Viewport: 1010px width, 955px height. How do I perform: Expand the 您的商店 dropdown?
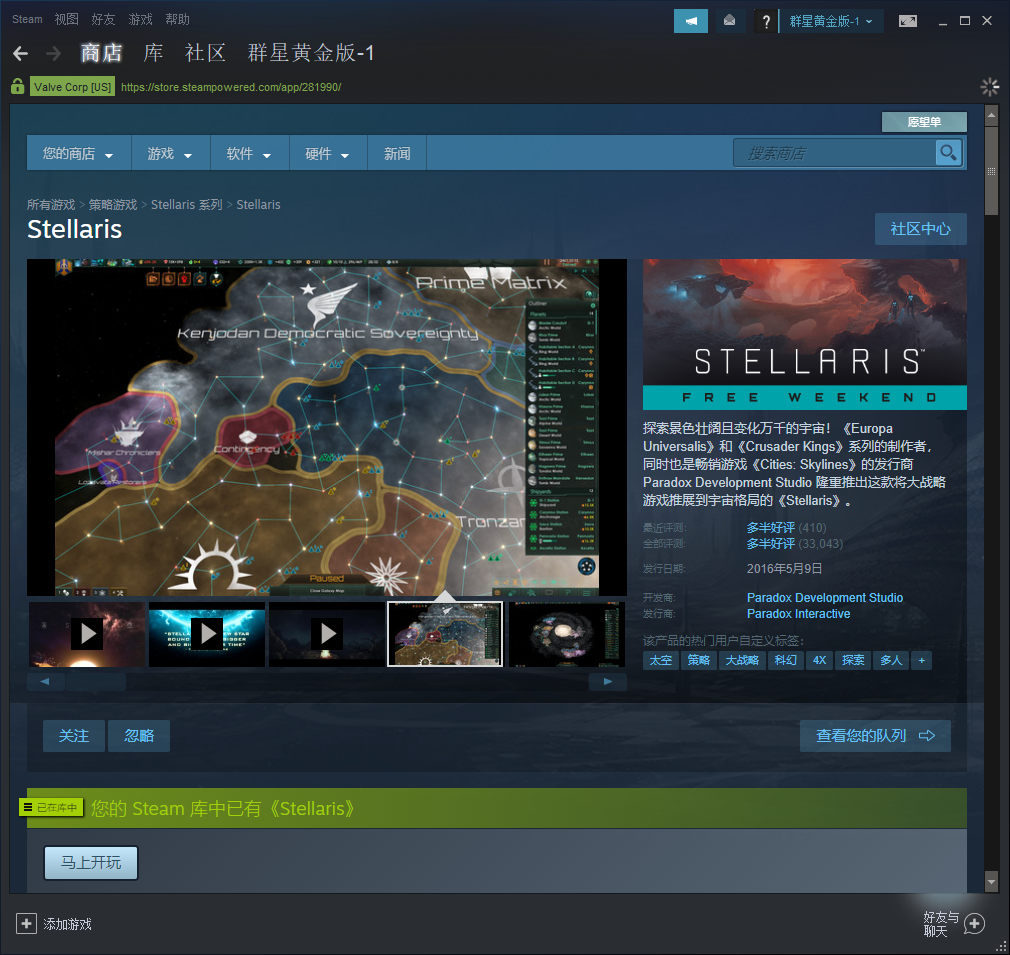(78, 154)
